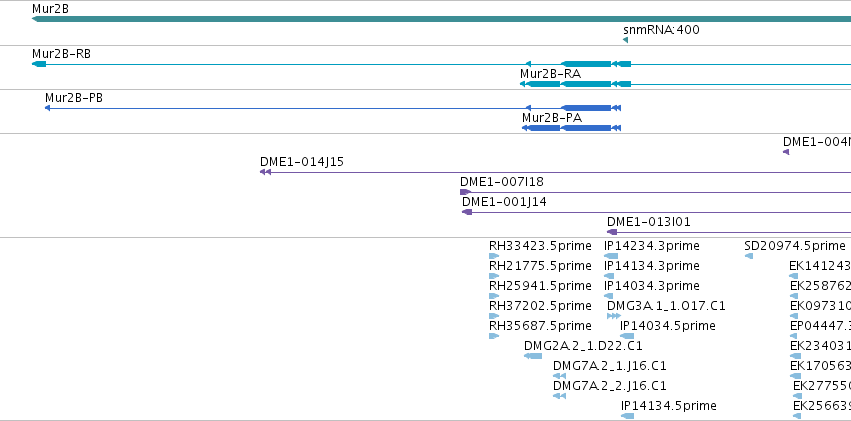Select the DME1-007I18 clone label

pyautogui.click(x=501, y=182)
